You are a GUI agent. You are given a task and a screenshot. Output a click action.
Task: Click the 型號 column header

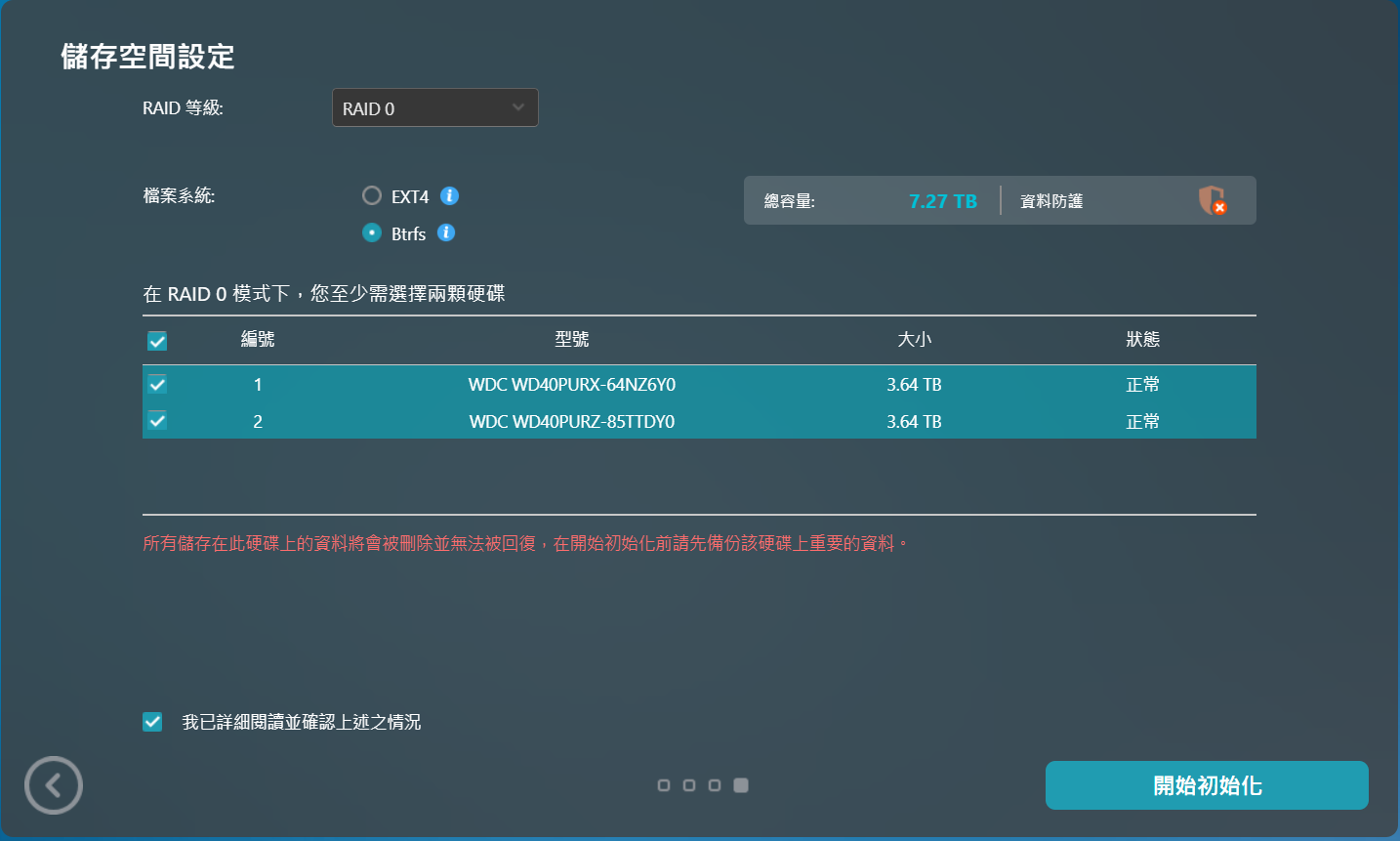coord(572,339)
